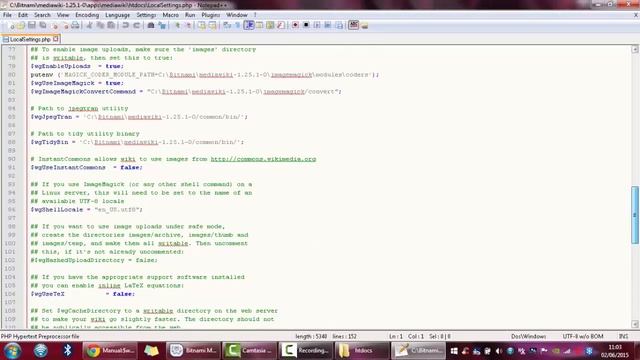640x360 pixels.
Task: Toggle the highlighted indent guide button
Action: pyautogui.click(x=249, y=25)
